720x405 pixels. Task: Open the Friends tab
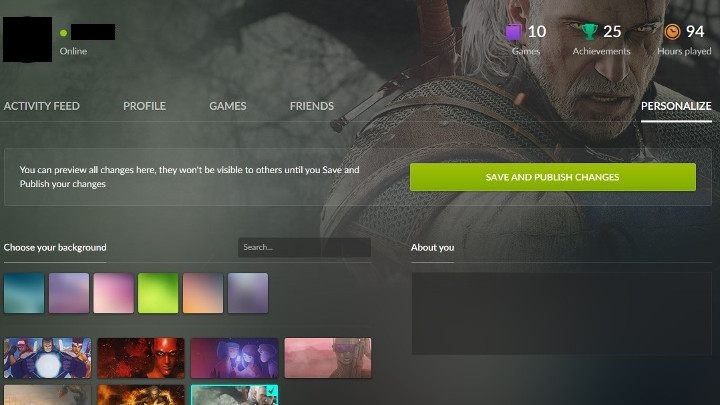point(311,106)
